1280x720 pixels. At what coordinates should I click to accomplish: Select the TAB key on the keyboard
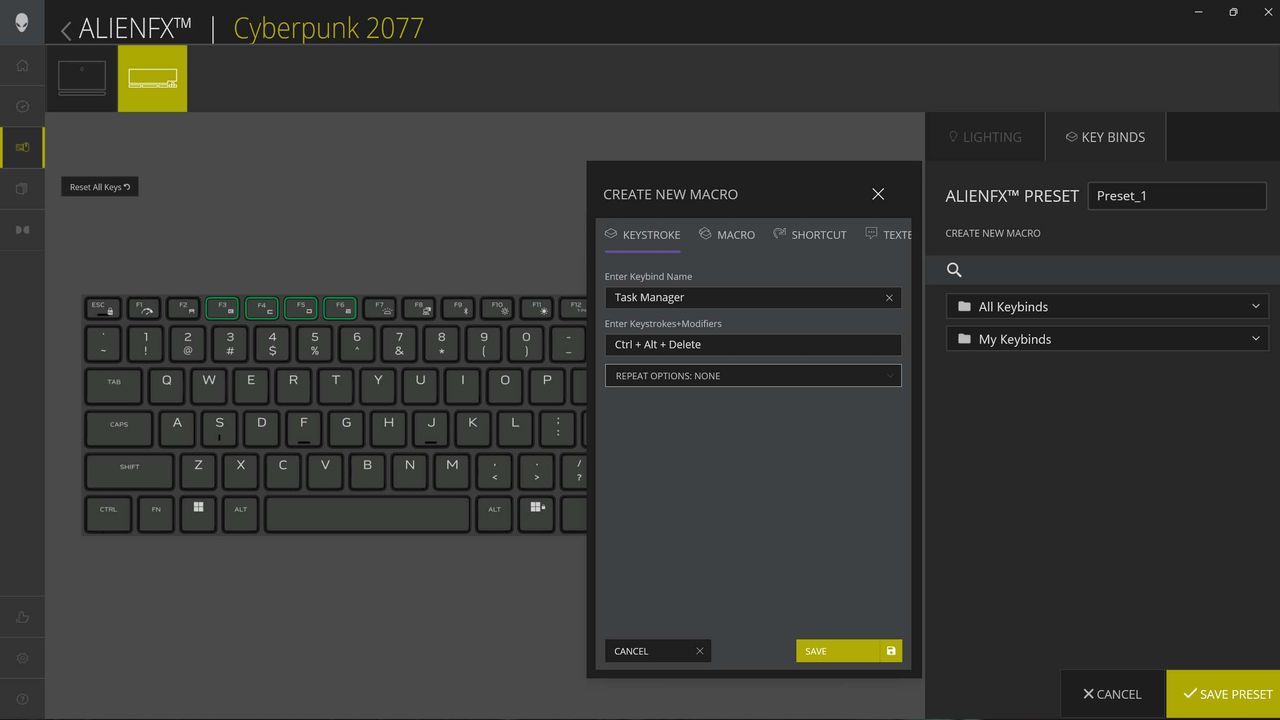114,385
